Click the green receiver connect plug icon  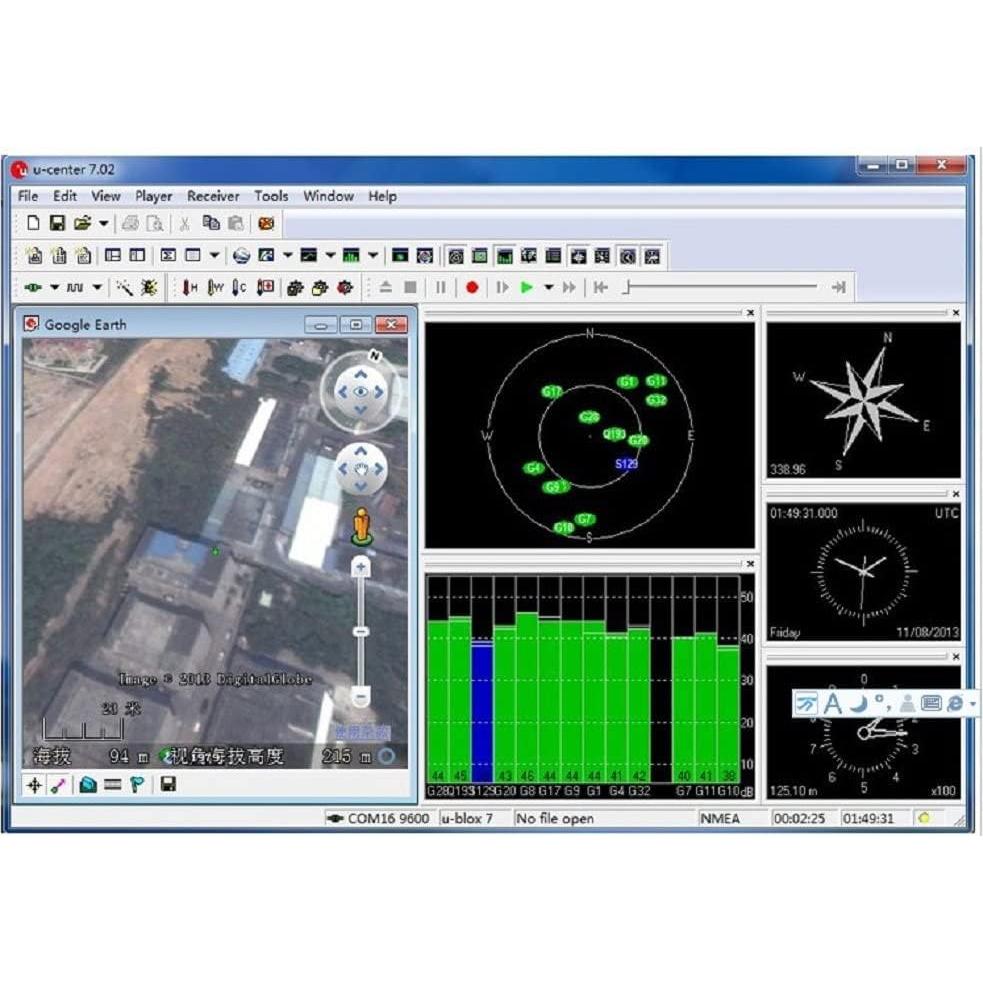[34, 288]
